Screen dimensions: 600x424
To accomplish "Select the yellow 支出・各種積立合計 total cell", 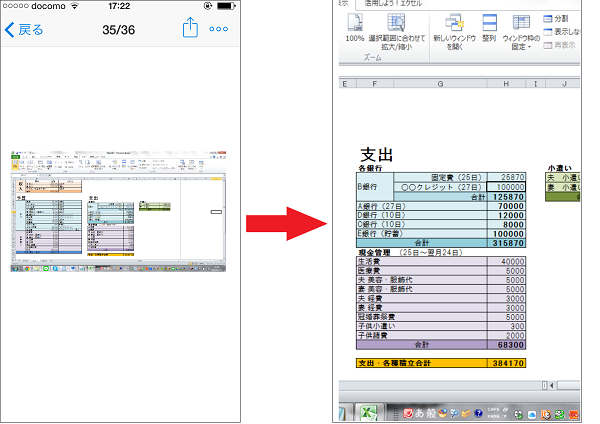I will 420,363.
